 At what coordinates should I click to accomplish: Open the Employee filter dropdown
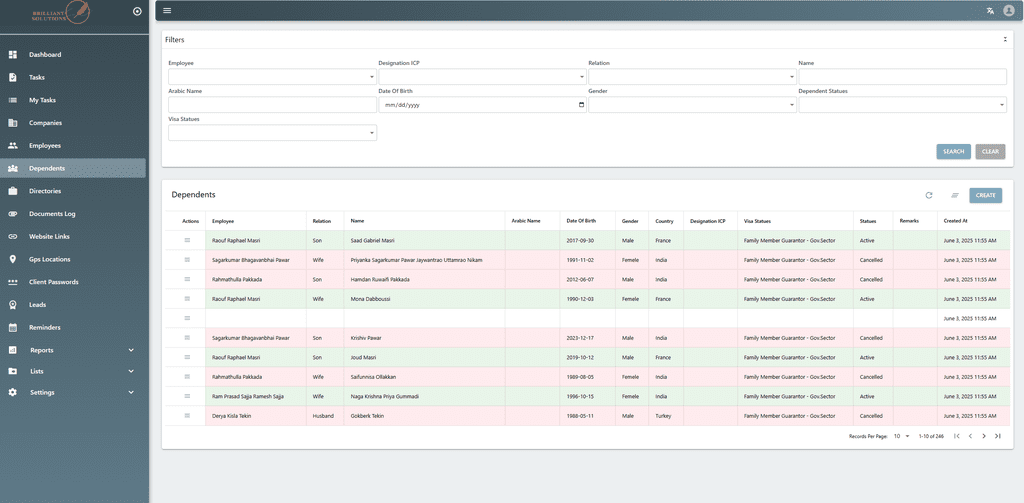[x=272, y=77]
